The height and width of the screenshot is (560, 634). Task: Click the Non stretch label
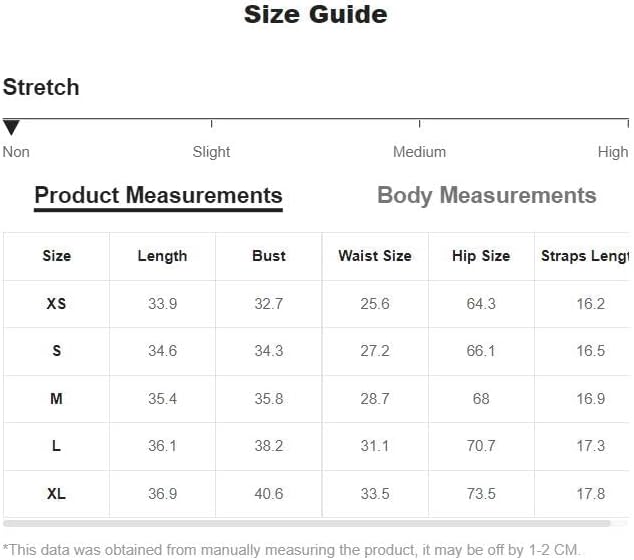tap(16, 152)
